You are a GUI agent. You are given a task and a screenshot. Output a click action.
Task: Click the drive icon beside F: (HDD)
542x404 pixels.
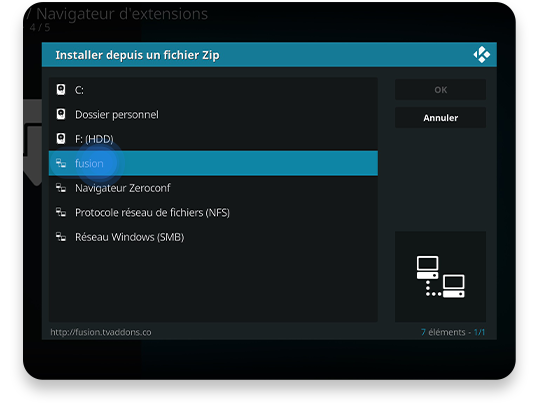tap(61, 139)
